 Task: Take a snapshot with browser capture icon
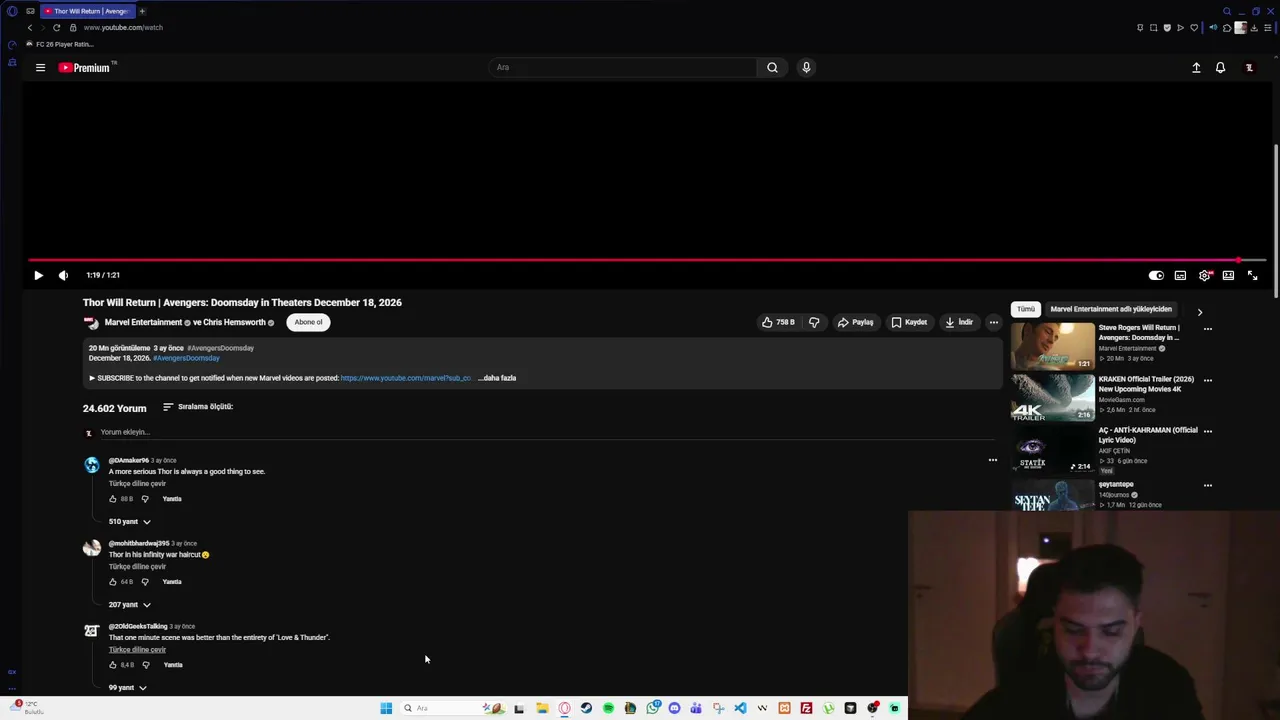point(1153,28)
